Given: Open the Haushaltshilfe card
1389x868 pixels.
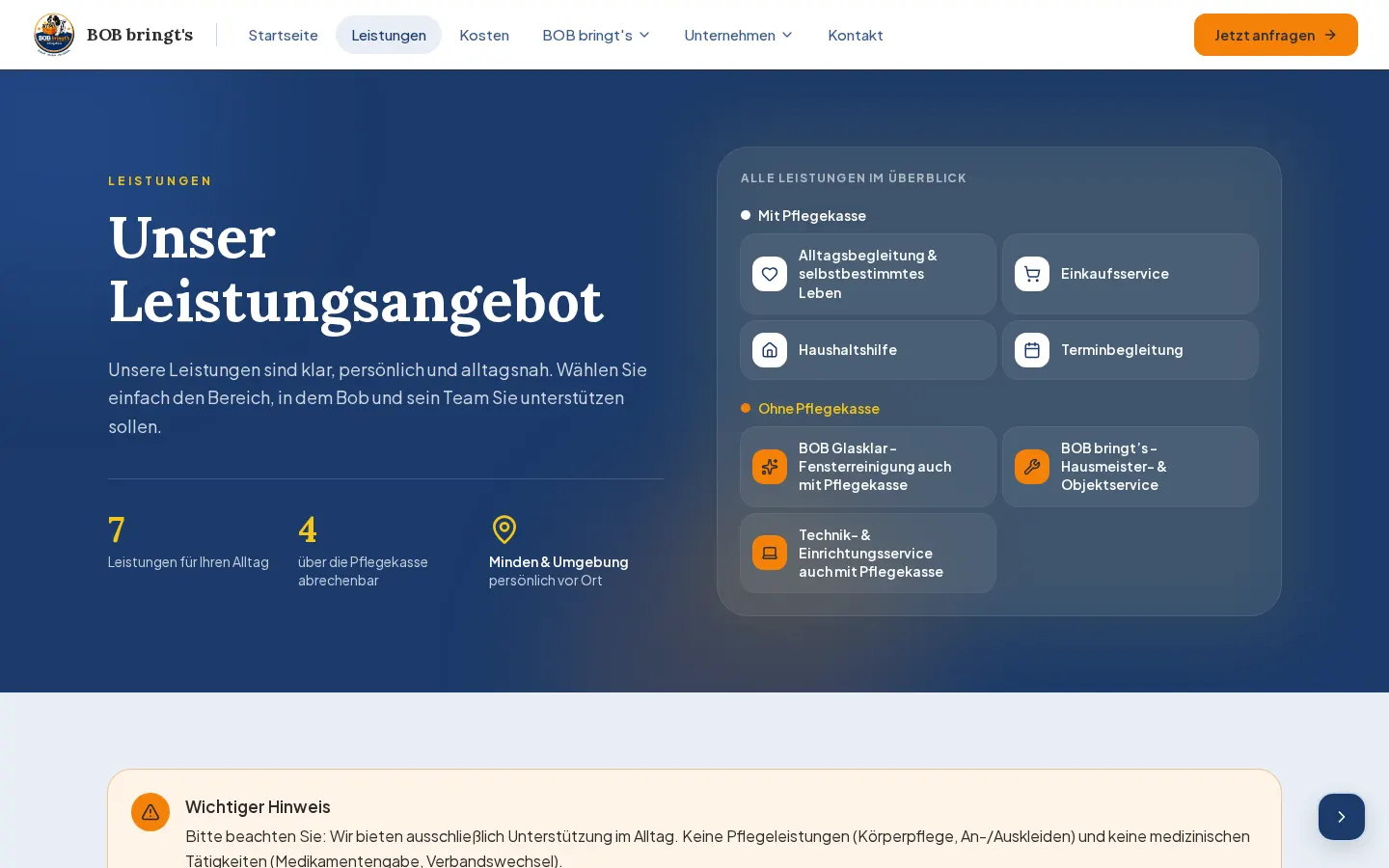Looking at the screenshot, I should [868, 350].
